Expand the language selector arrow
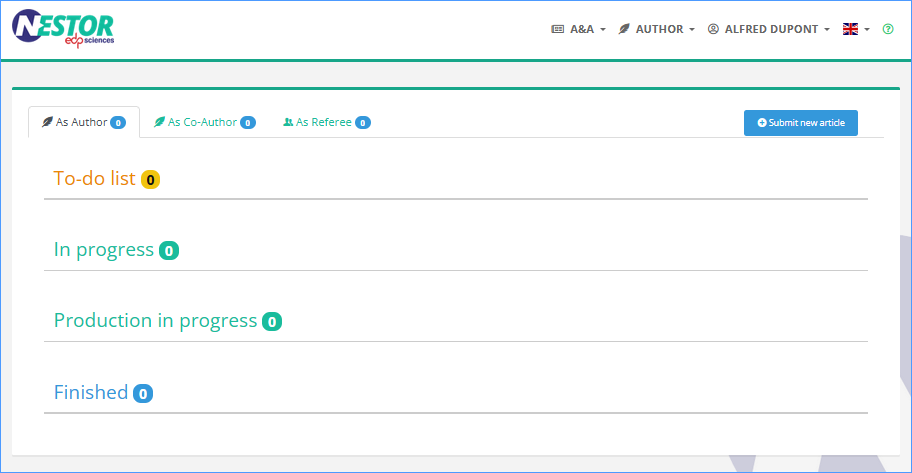Image resolution: width=912 pixels, height=473 pixels. pyautogui.click(x=867, y=30)
